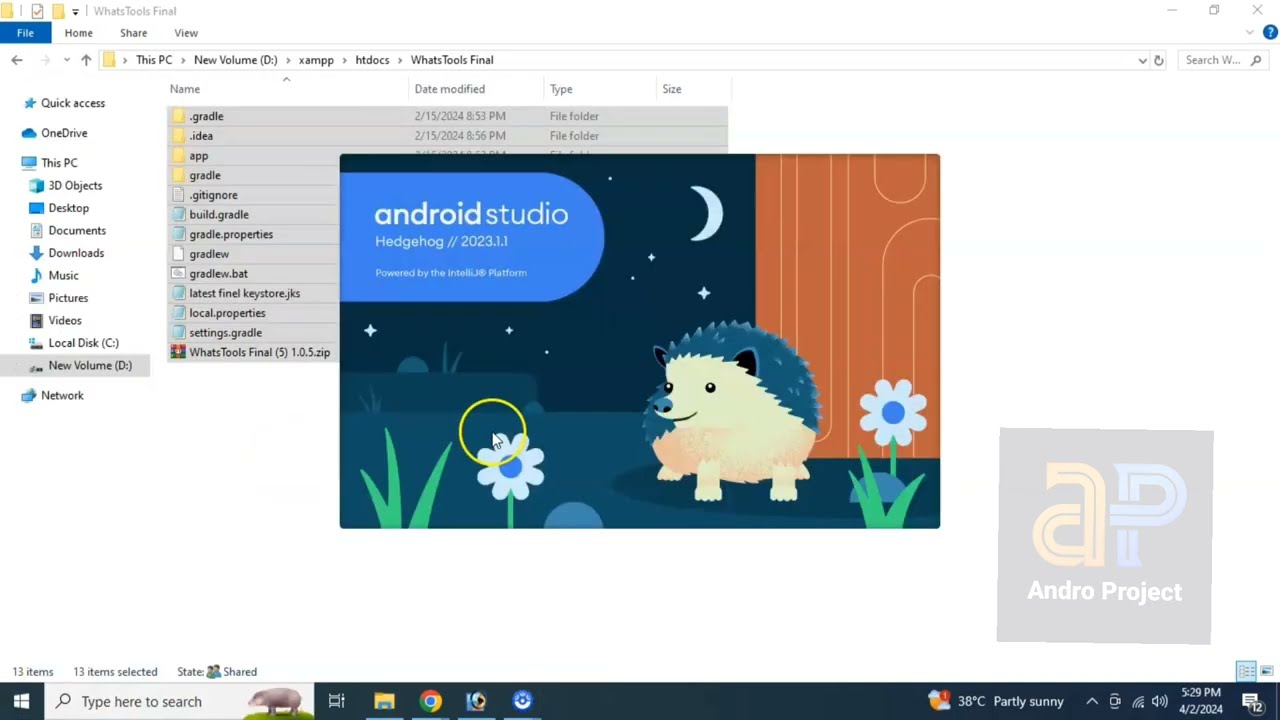Image resolution: width=1280 pixels, height=720 pixels.
Task: Click xampp in the address path
Action: coord(316,60)
